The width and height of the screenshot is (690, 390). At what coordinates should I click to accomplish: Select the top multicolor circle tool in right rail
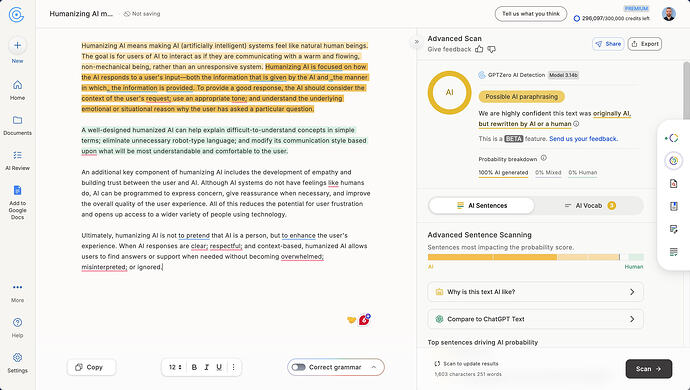click(x=673, y=138)
